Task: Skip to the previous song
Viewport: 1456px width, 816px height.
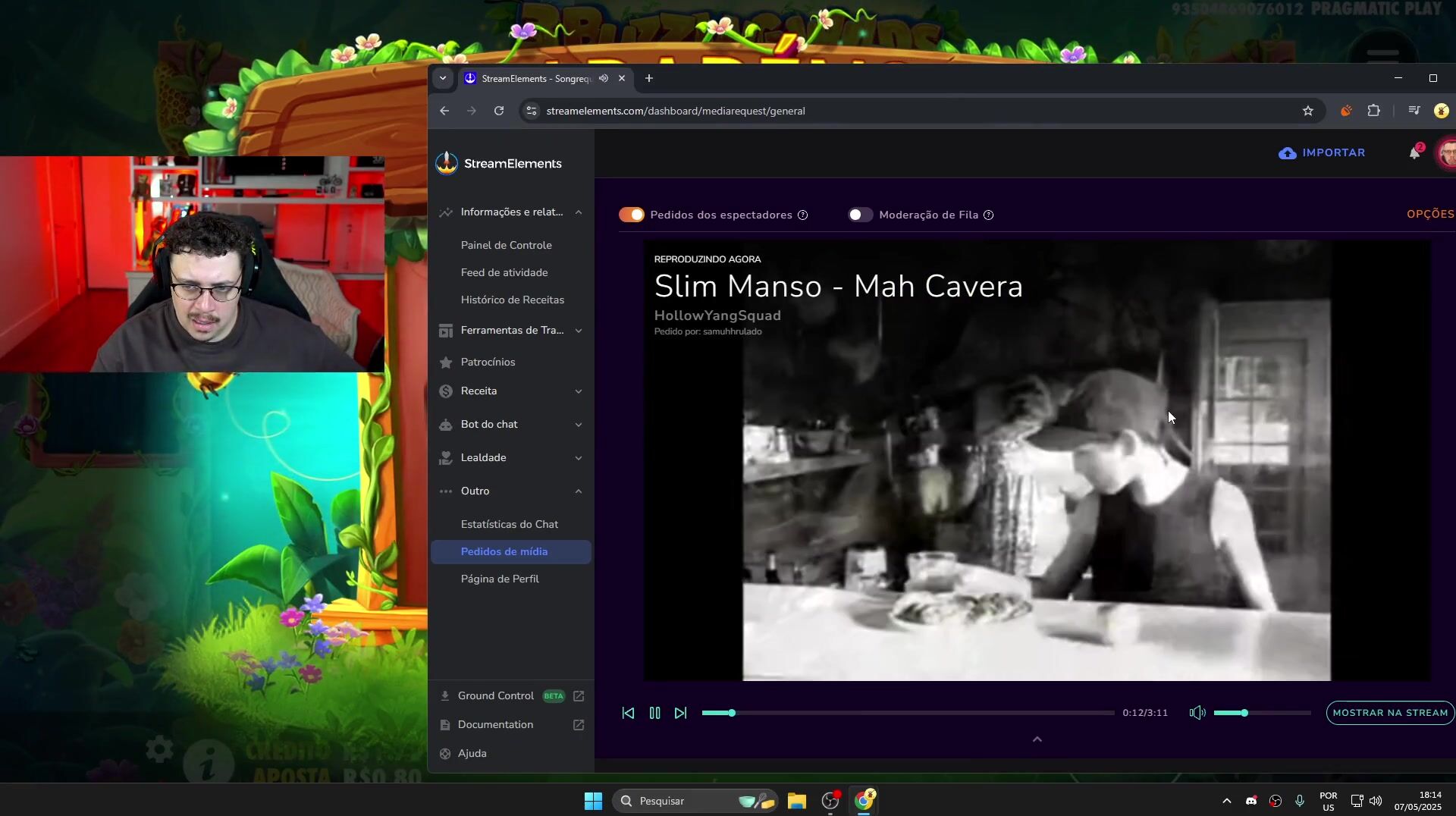Action: click(x=628, y=713)
